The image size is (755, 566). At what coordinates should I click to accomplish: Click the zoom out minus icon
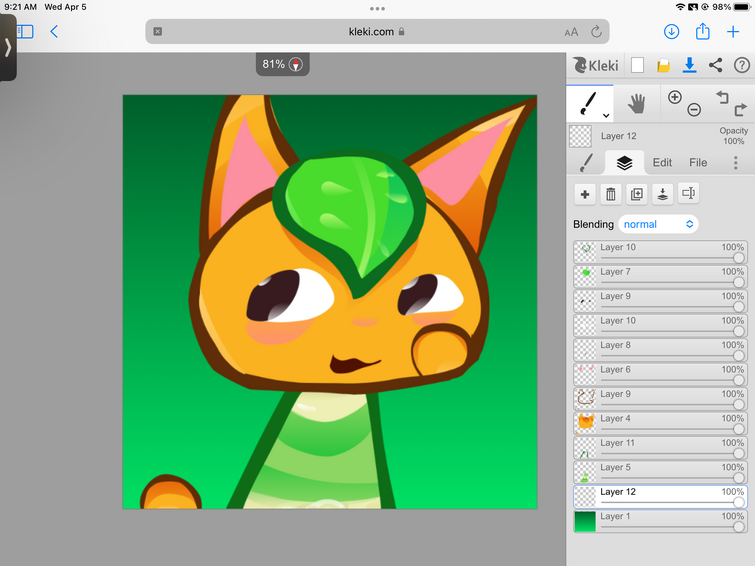pyautogui.click(x=694, y=109)
